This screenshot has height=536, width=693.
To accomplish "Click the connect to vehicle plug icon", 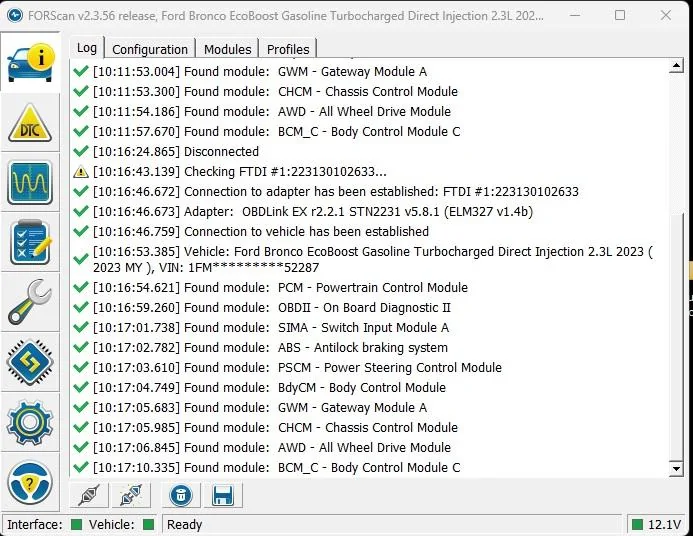I will 89,495.
